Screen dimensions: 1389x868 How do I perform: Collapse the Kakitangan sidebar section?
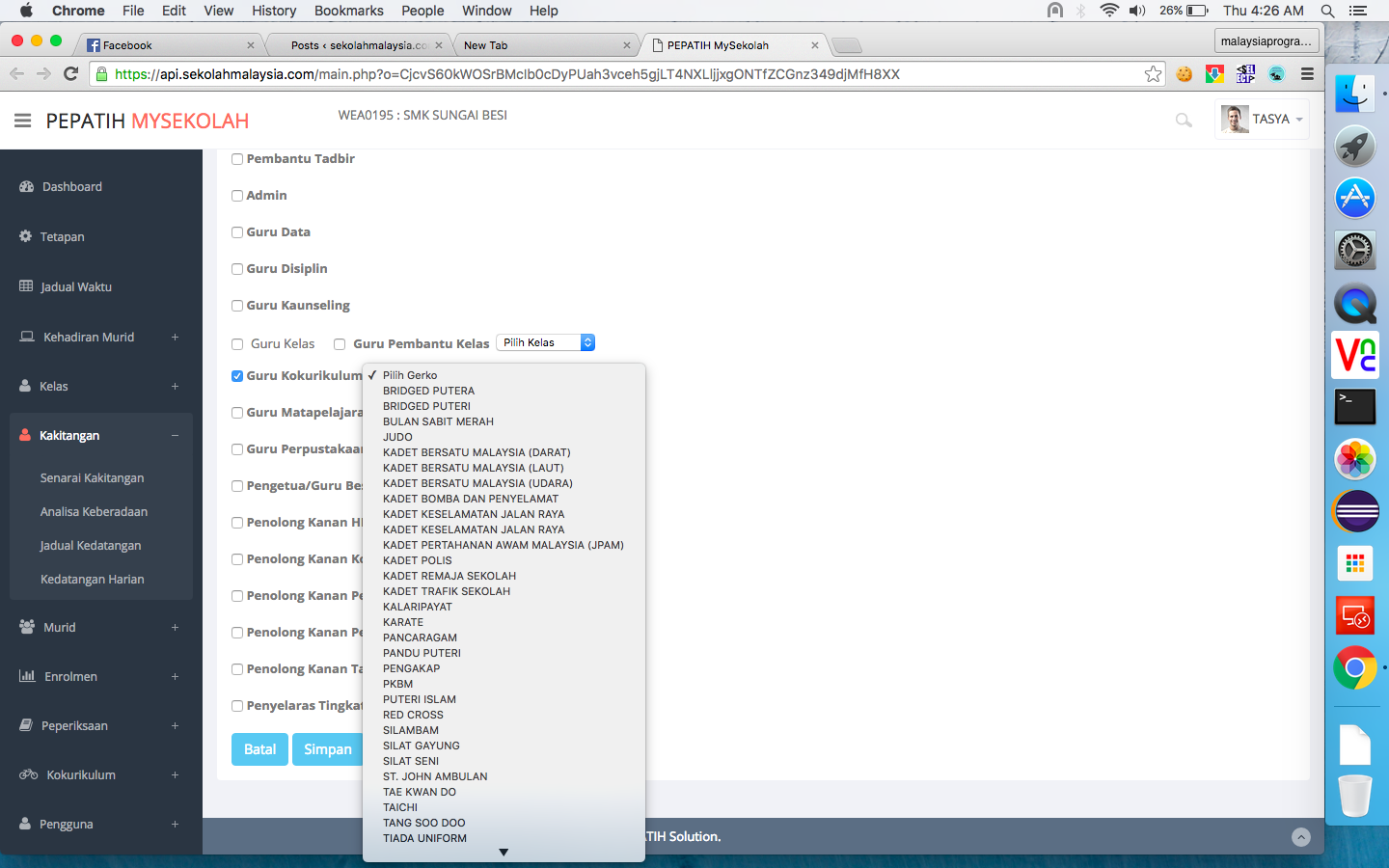pos(175,435)
